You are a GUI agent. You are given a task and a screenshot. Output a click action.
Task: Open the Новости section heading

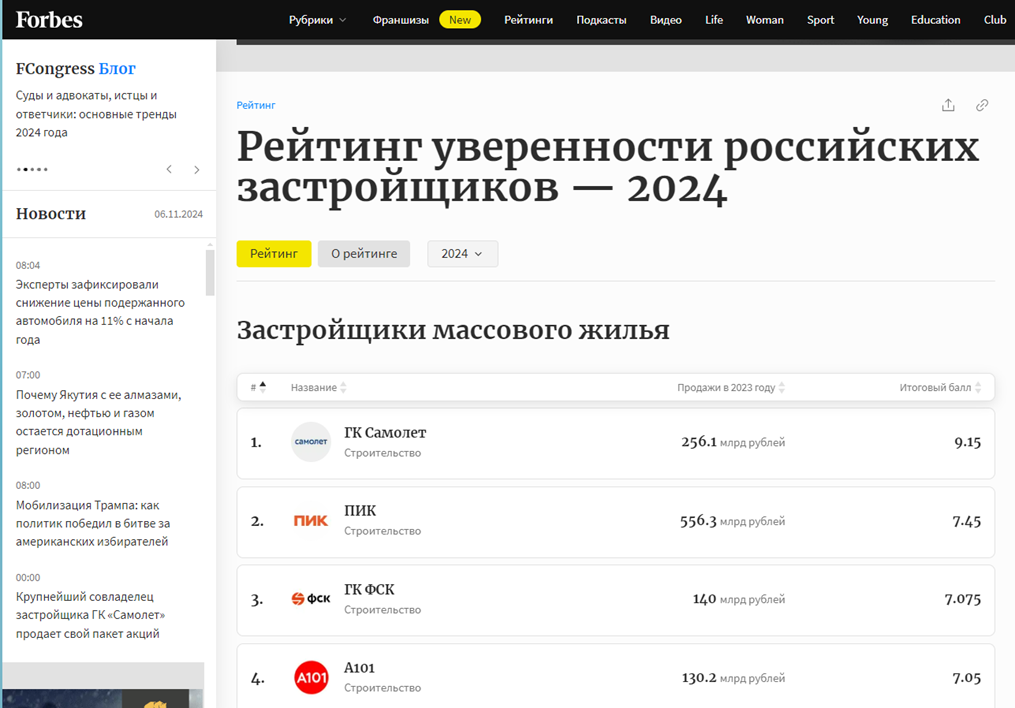click(50, 214)
